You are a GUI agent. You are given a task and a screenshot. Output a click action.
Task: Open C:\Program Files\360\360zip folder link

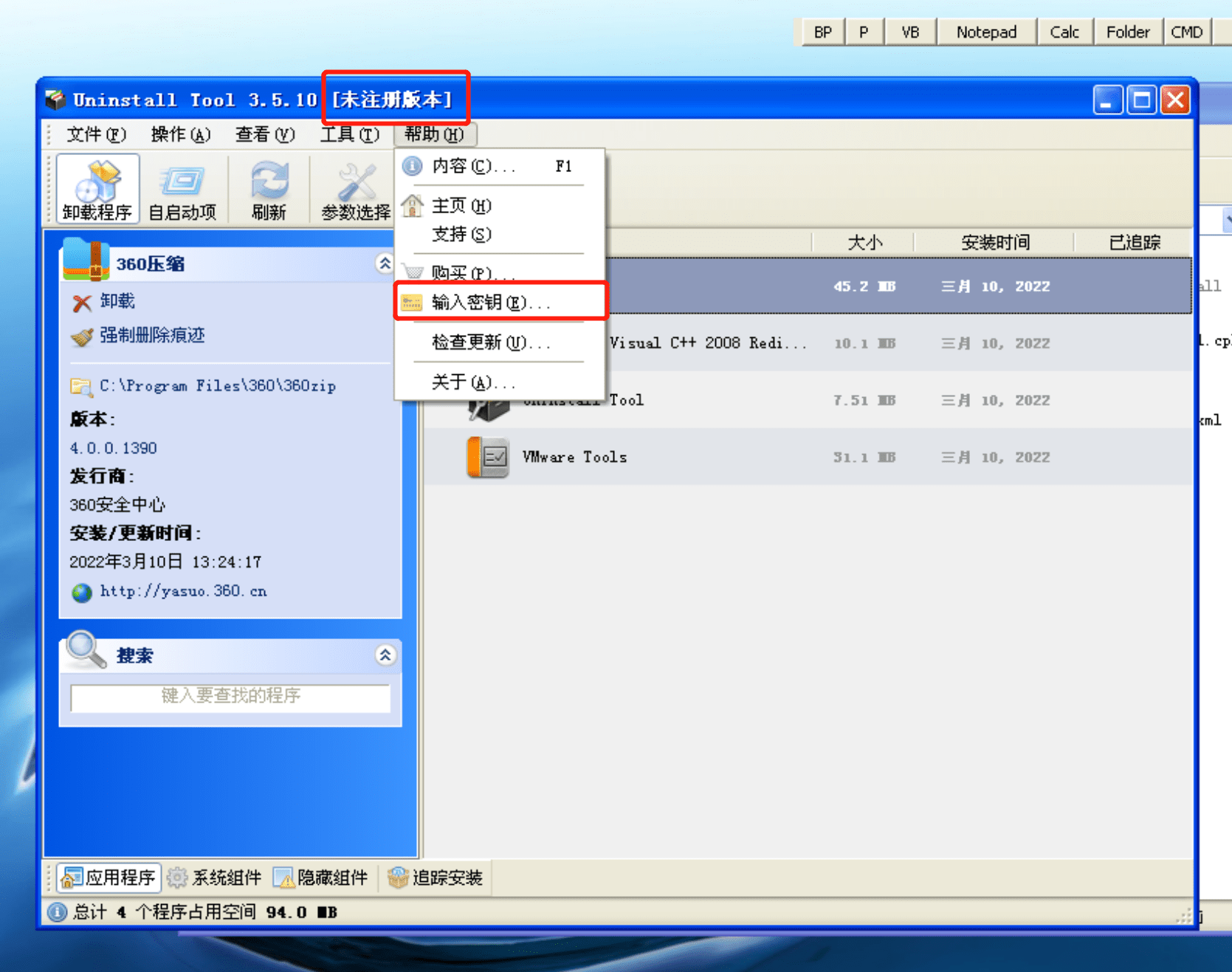(218, 385)
